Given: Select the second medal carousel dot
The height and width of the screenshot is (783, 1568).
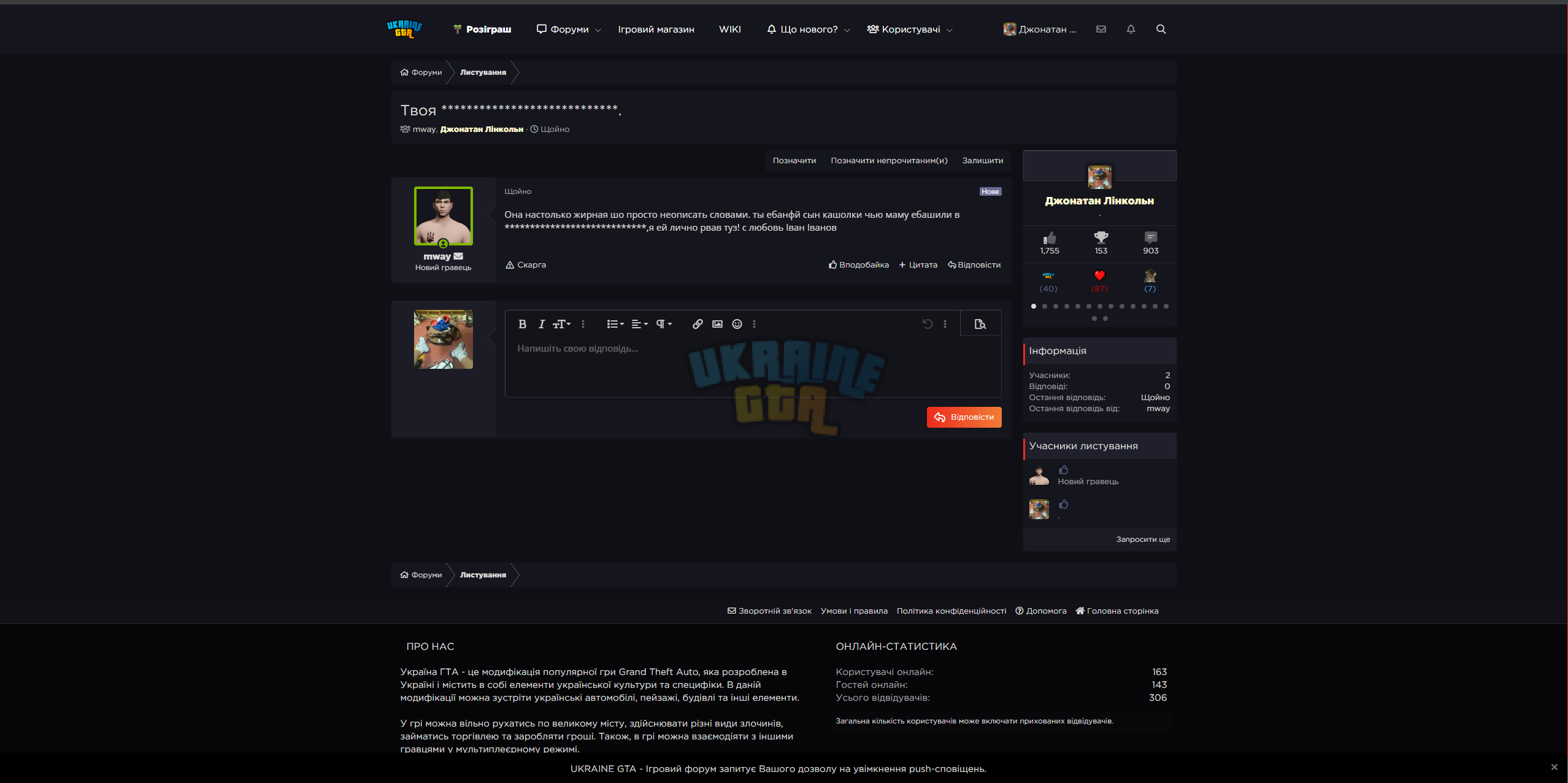Looking at the screenshot, I should click(1045, 306).
